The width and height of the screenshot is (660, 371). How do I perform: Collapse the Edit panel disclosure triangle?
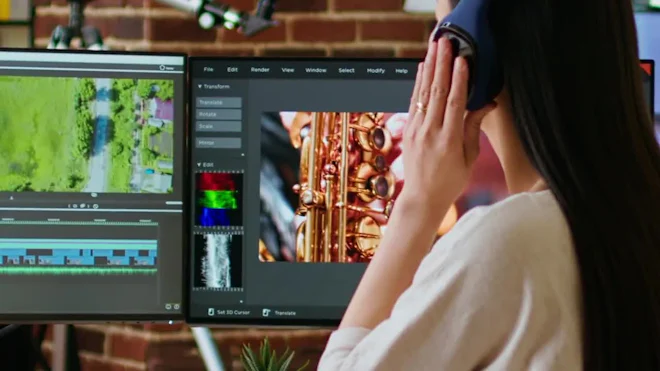click(199, 165)
